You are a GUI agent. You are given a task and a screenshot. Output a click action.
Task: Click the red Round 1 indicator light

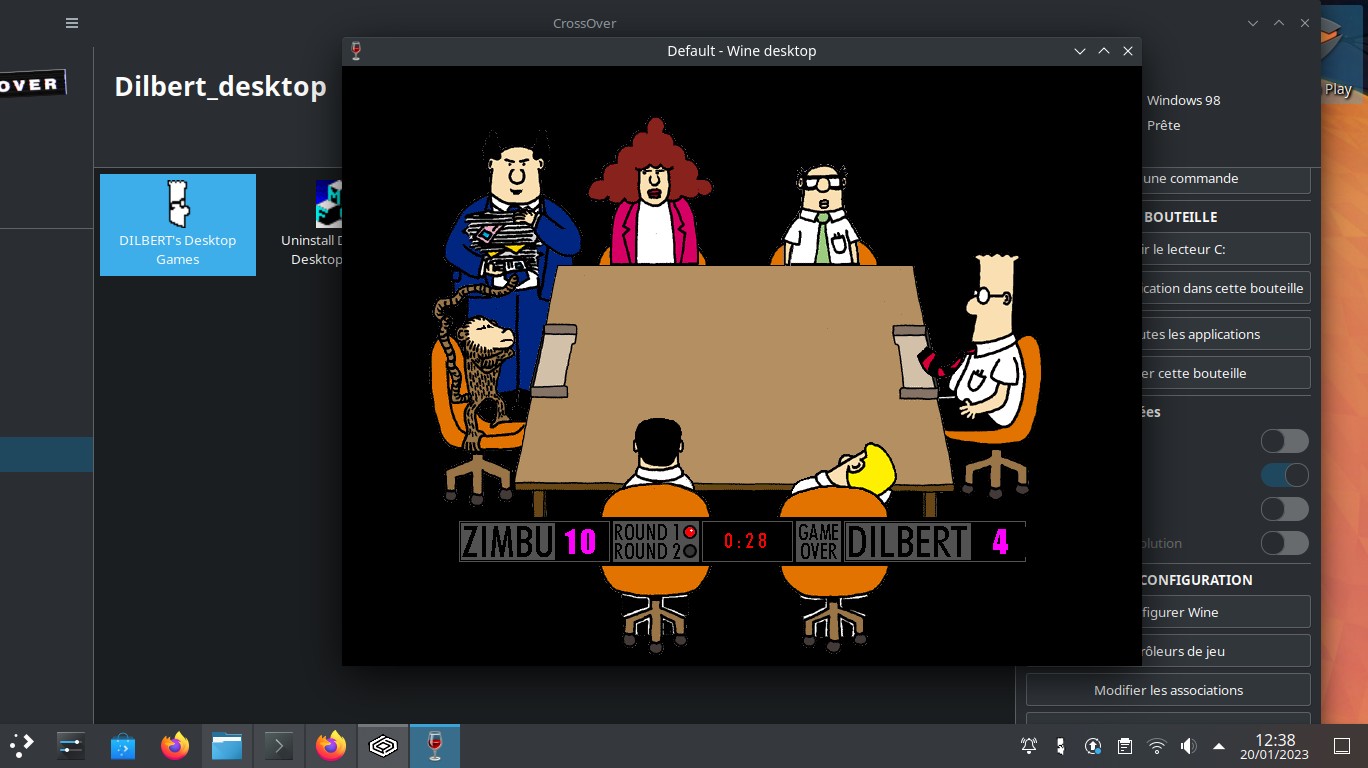click(x=689, y=532)
